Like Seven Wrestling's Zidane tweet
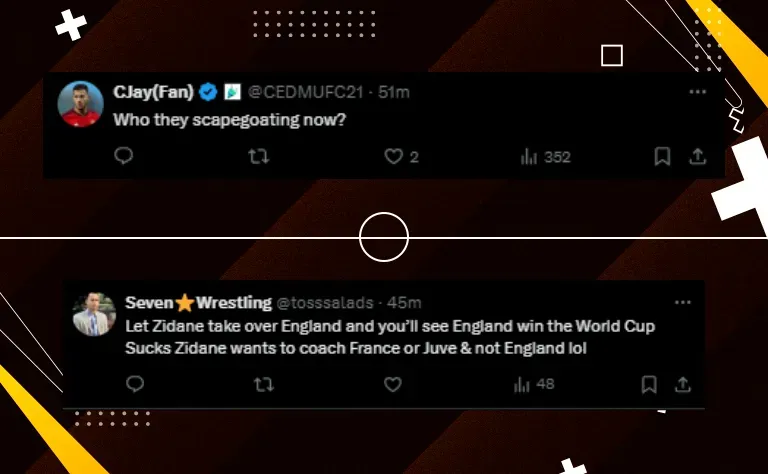 pos(393,384)
